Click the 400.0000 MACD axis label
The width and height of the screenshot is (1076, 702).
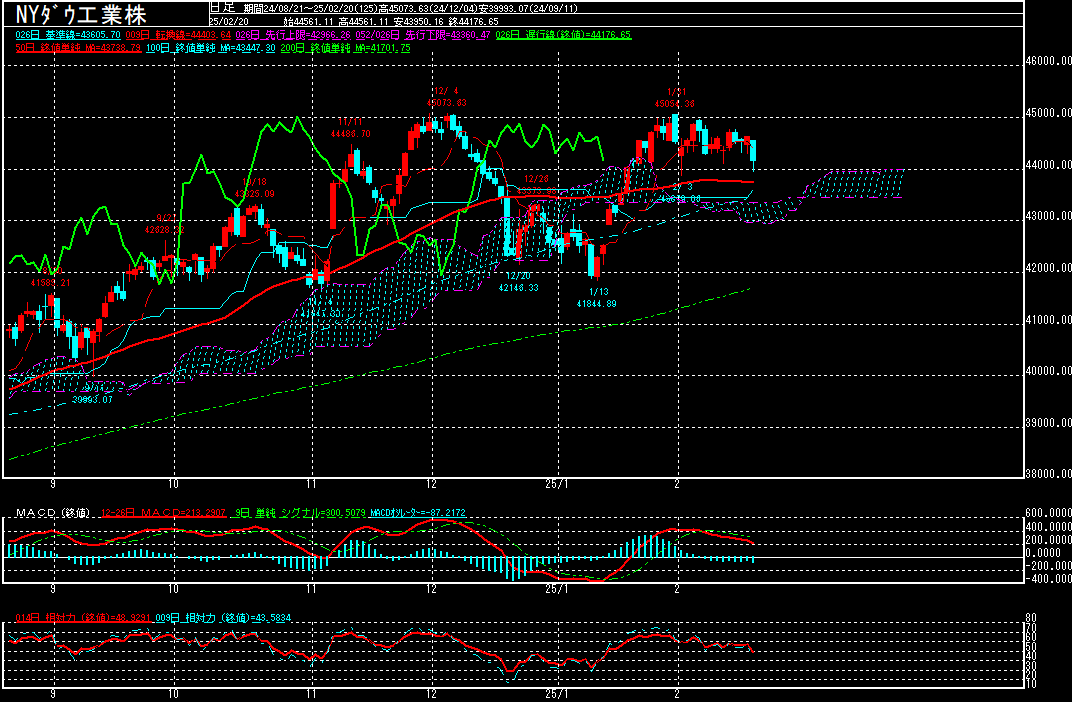[x=1049, y=526]
